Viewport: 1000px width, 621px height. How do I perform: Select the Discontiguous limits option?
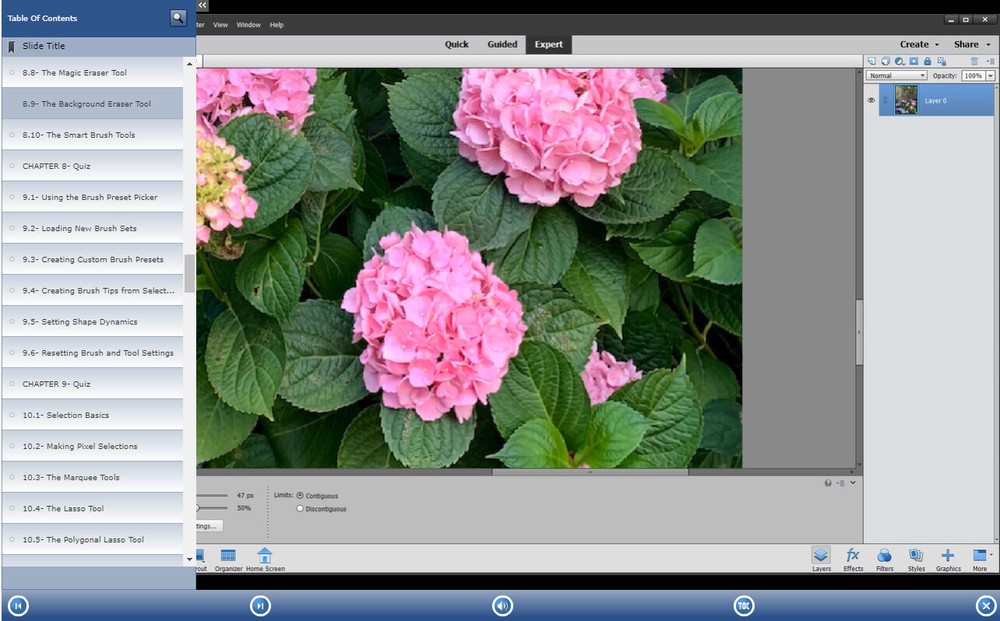299,509
